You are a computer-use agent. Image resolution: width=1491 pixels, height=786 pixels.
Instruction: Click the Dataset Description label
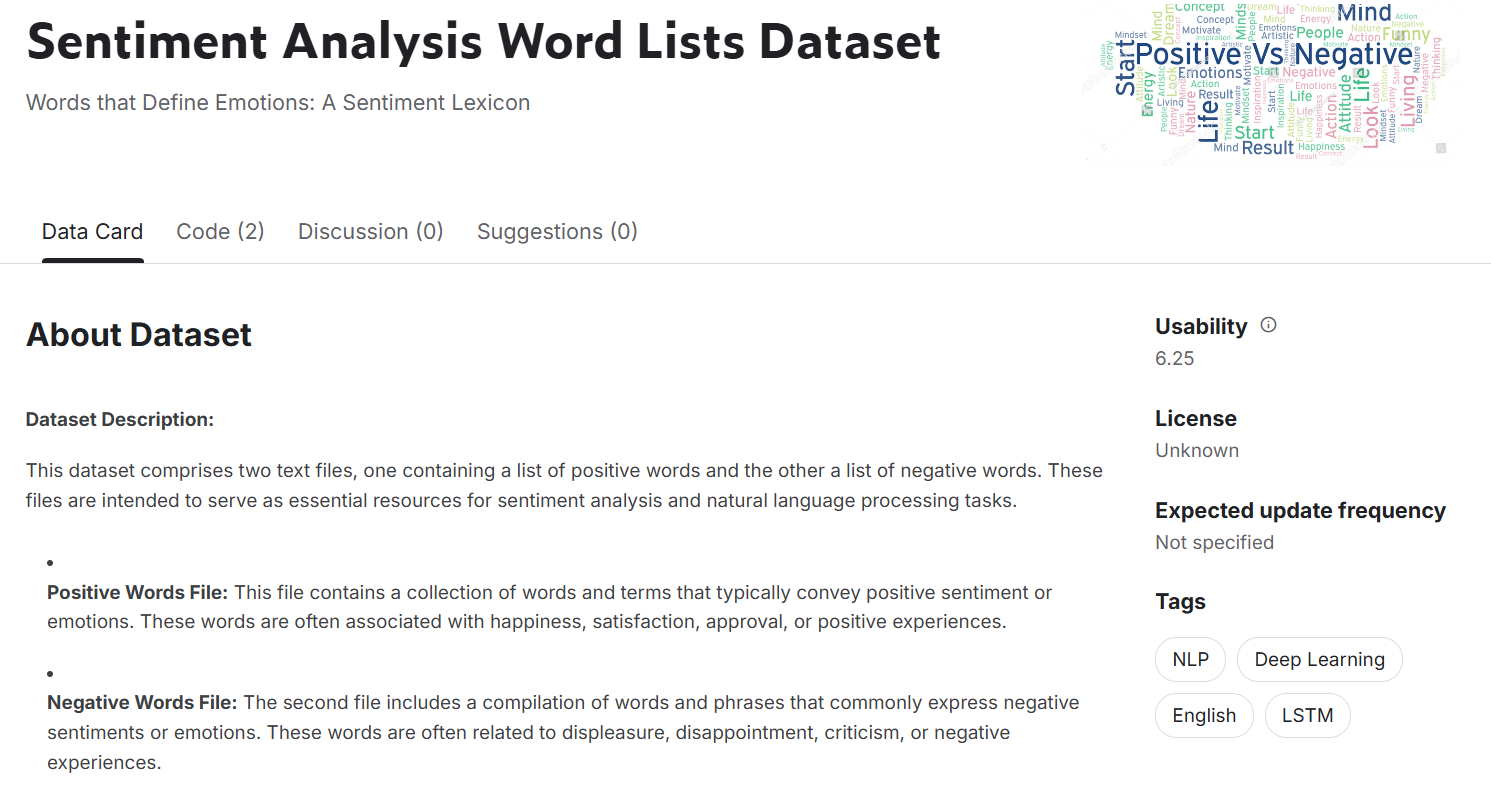[120, 419]
